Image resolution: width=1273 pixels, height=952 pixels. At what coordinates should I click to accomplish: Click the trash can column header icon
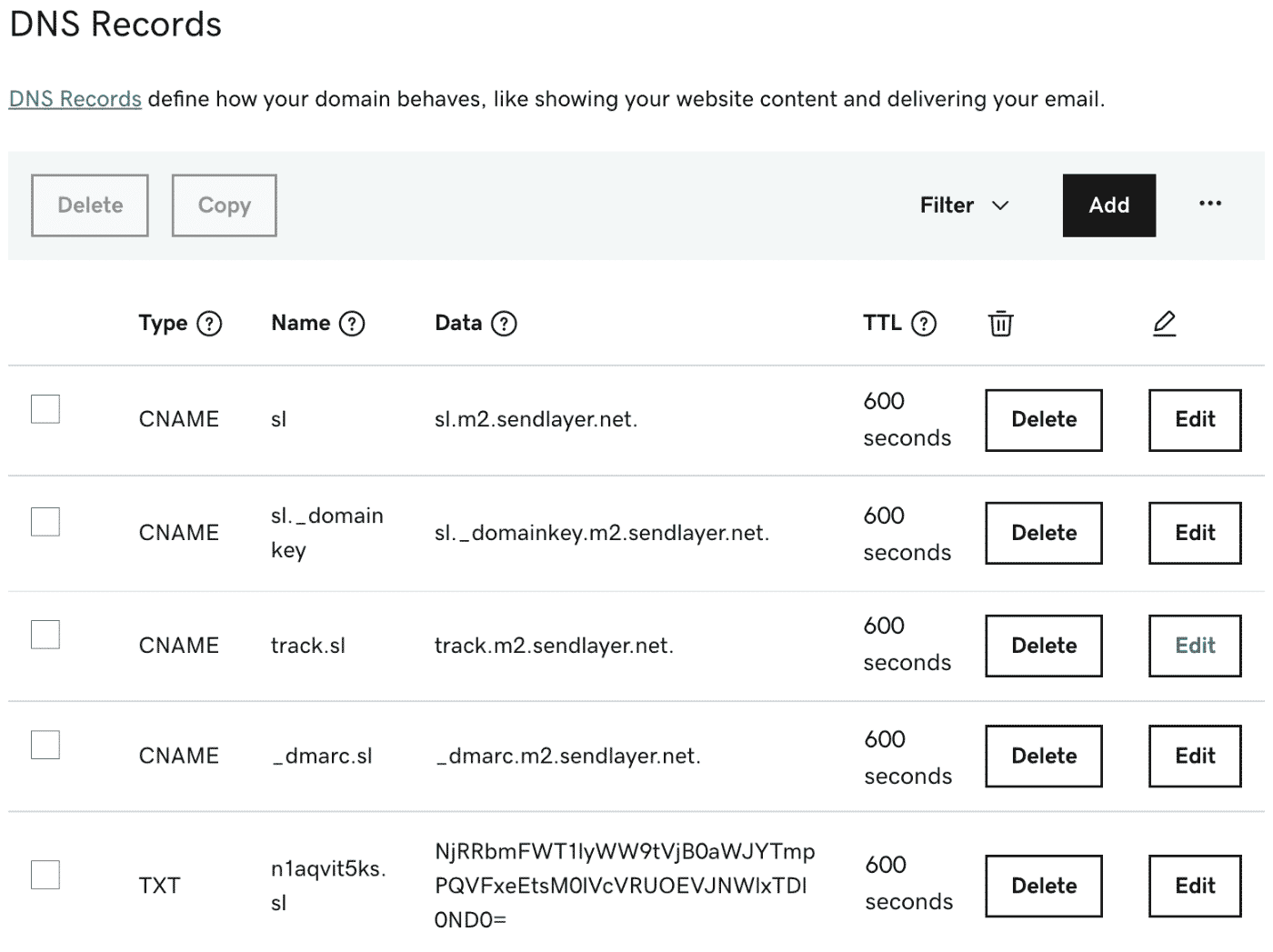1000,323
